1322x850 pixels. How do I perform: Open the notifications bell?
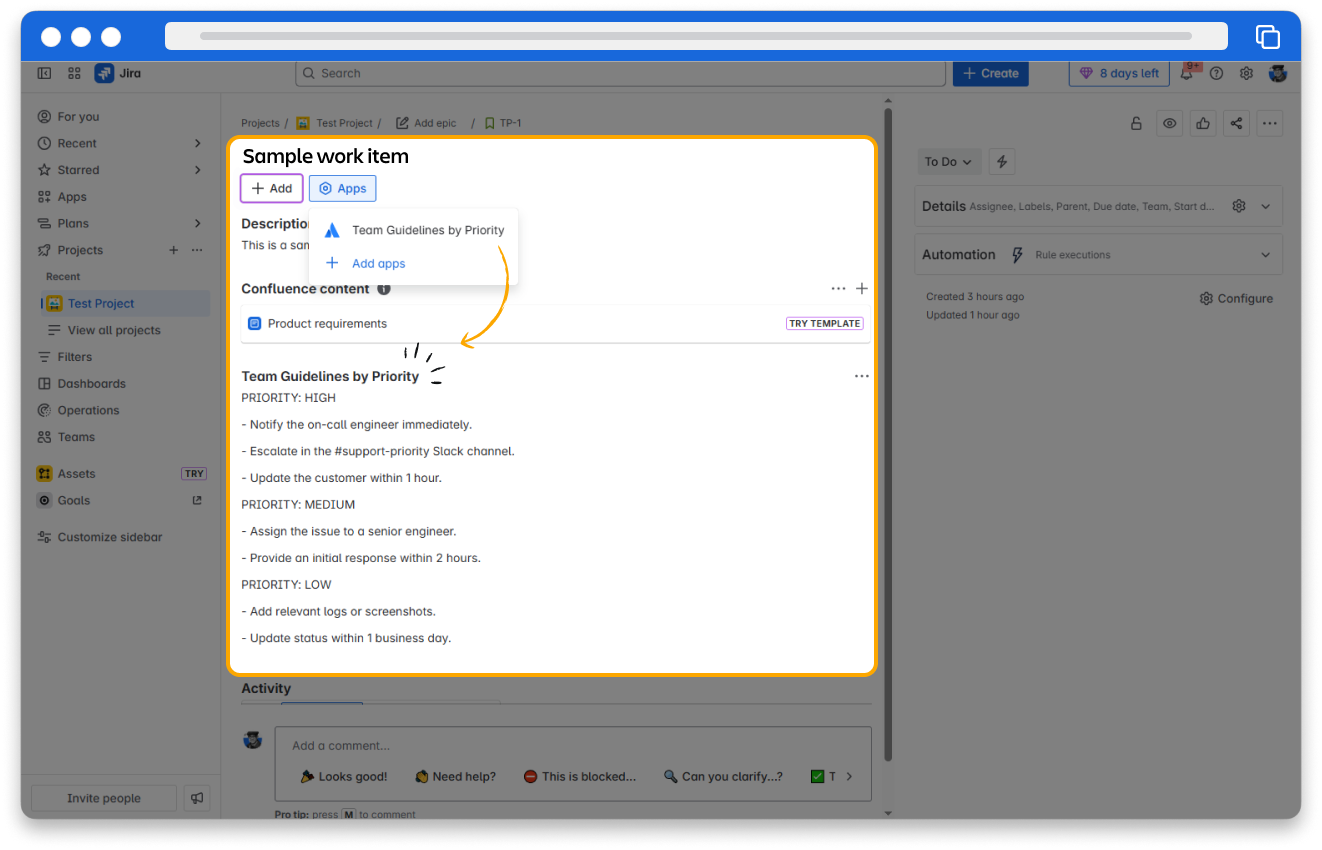point(1188,73)
